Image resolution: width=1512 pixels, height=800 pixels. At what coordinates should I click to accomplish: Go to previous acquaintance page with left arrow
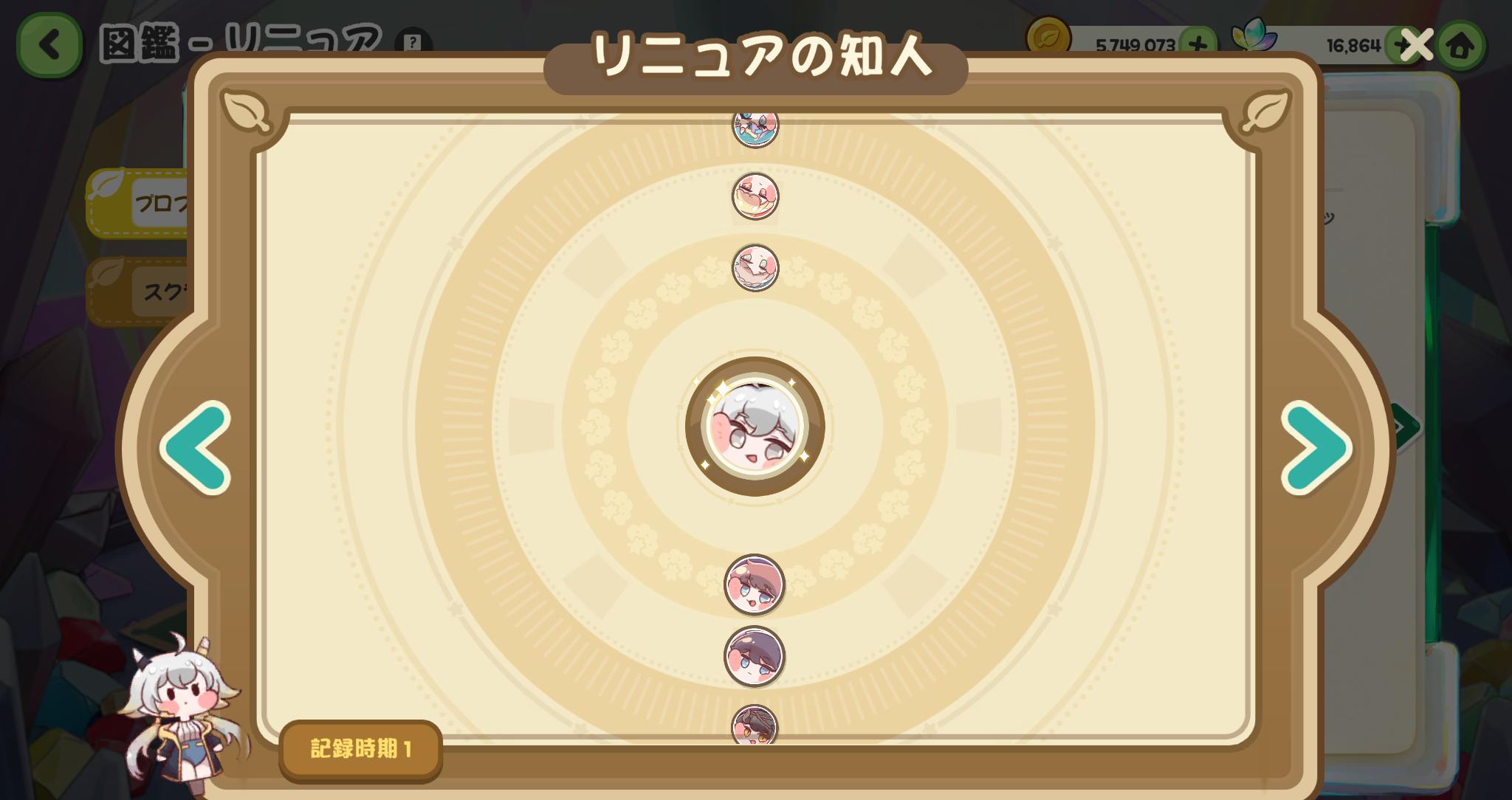pos(196,448)
